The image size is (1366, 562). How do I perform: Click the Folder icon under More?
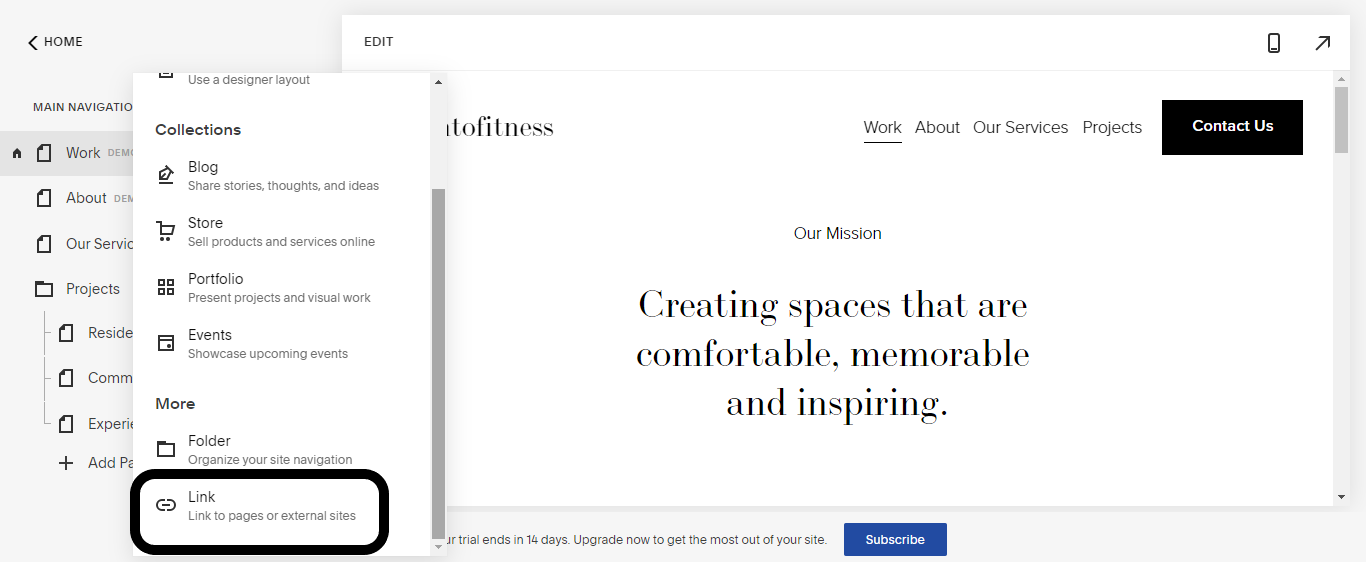pyautogui.click(x=166, y=450)
